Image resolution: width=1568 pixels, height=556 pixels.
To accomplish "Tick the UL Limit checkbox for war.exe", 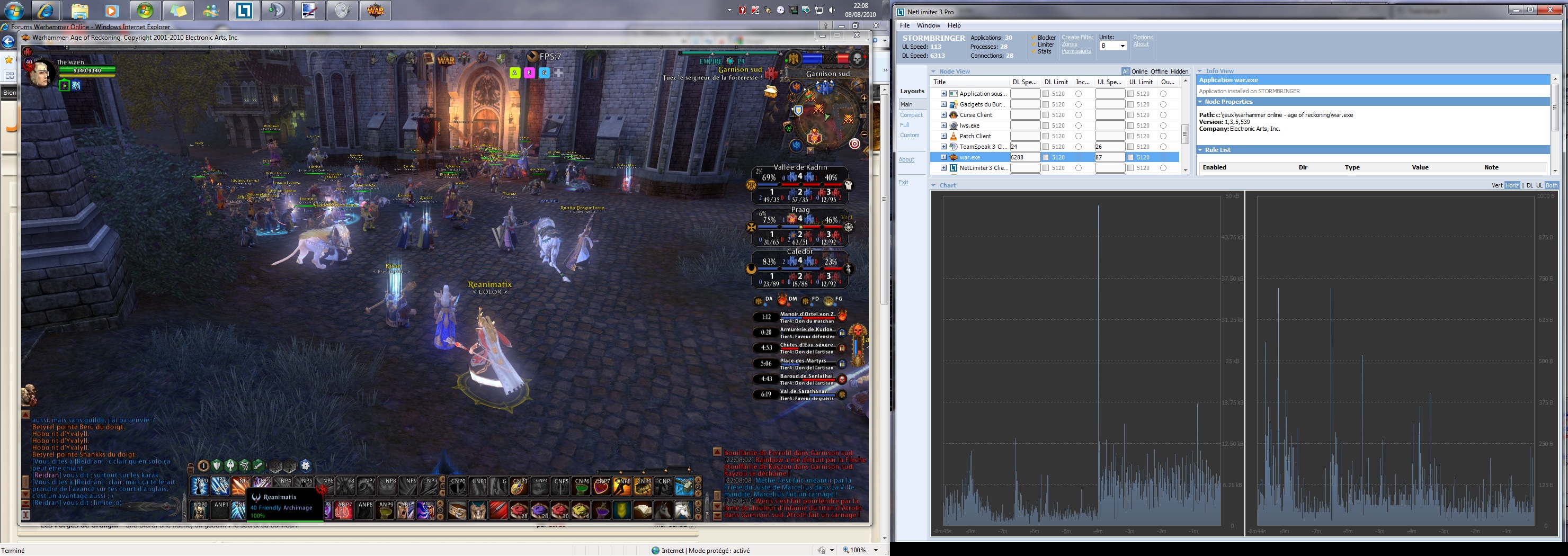I will point(1130,158).
